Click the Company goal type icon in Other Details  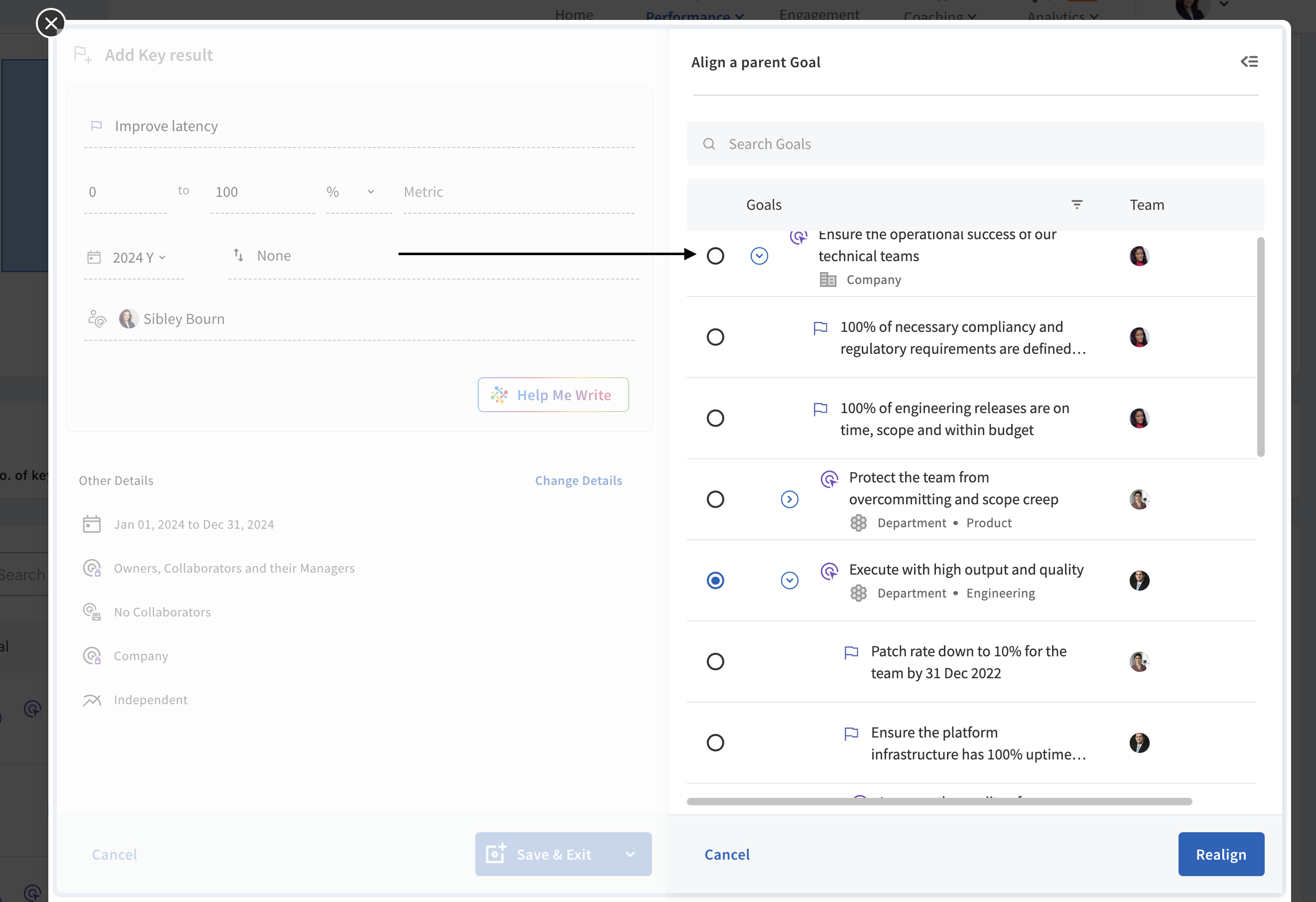click(92, 655)
